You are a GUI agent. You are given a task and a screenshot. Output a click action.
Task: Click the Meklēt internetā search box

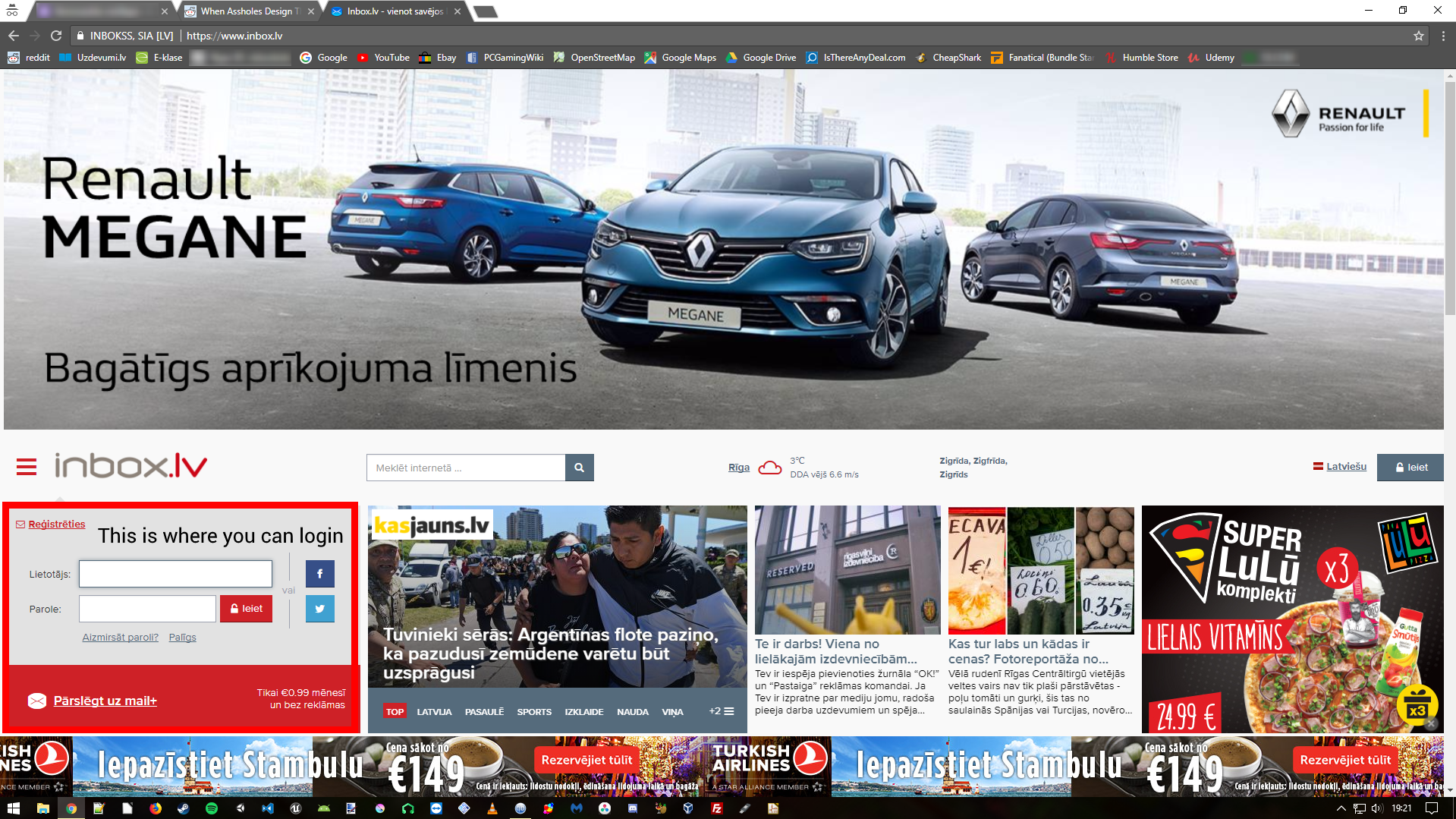click(466, 468)
